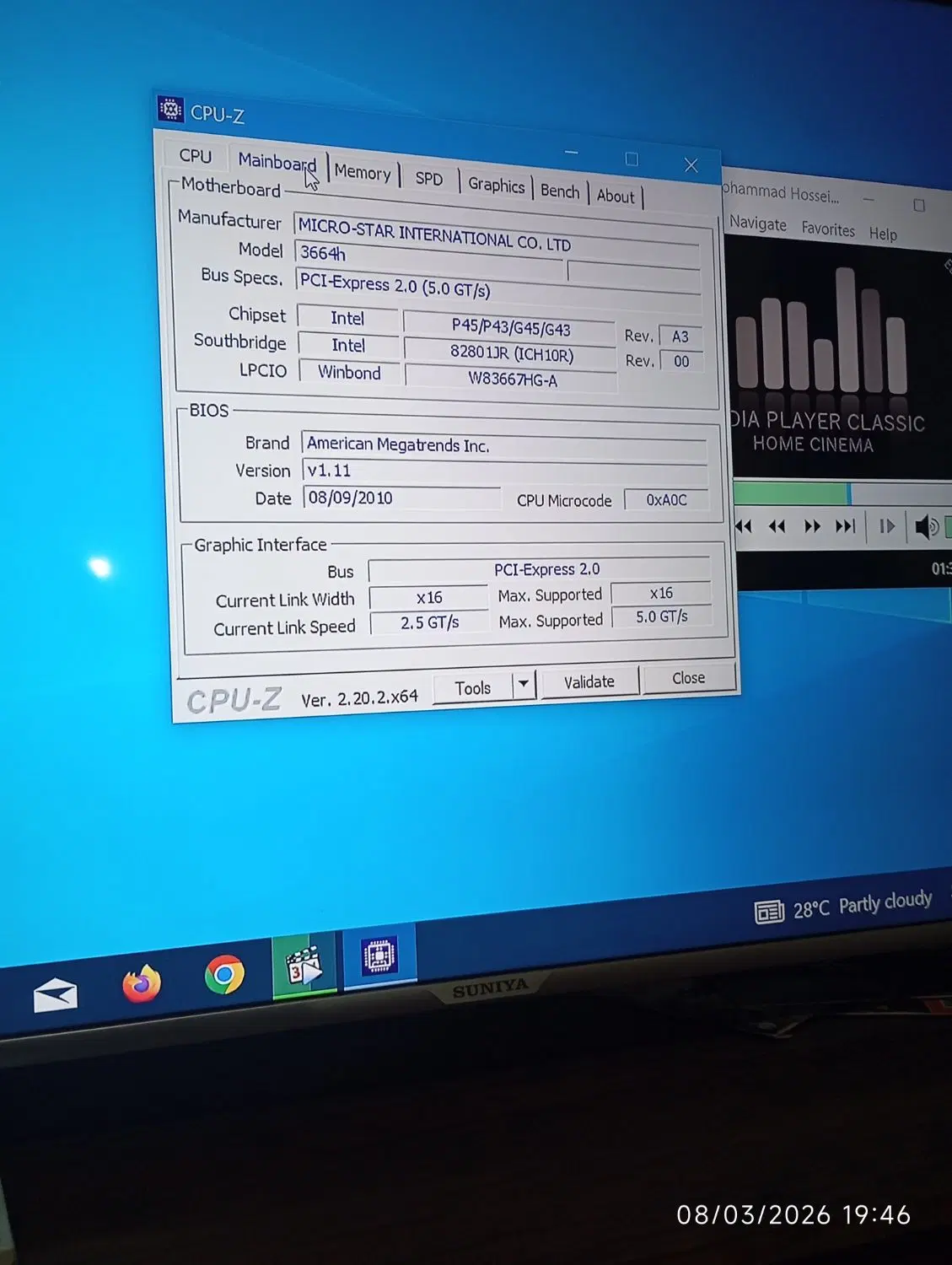Click the CPU-Z taskbar icon

(x=379, y=956)
